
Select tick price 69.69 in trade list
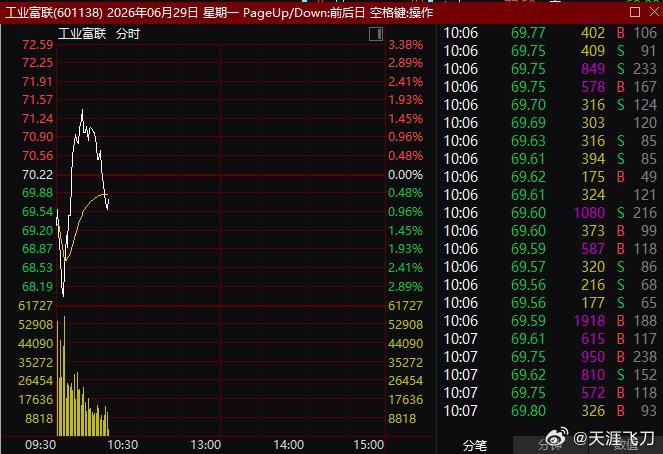click(528, 123)
